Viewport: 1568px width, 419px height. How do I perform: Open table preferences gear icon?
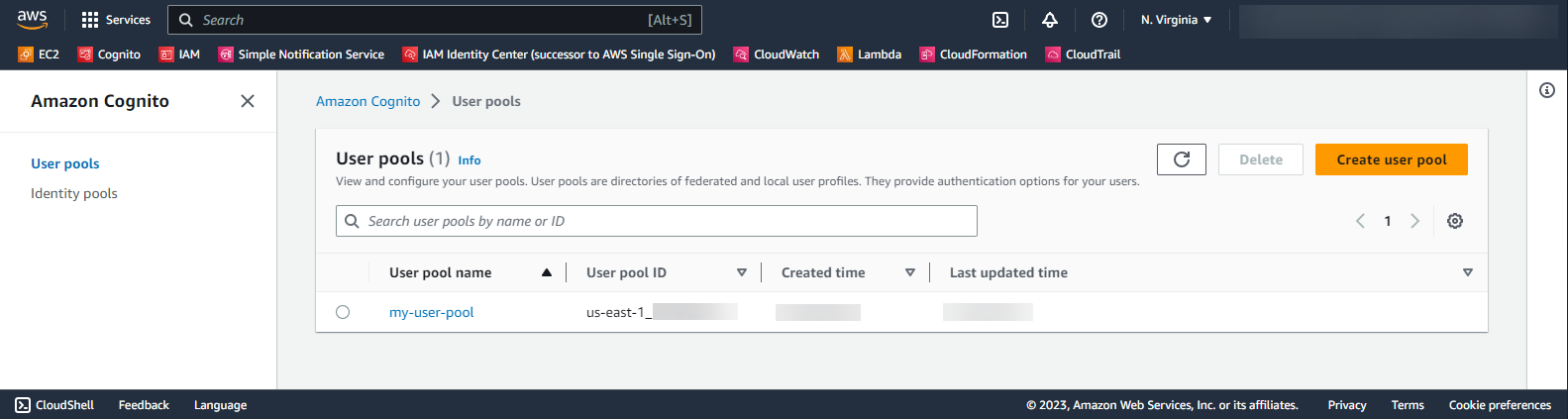pos(1454,221)
